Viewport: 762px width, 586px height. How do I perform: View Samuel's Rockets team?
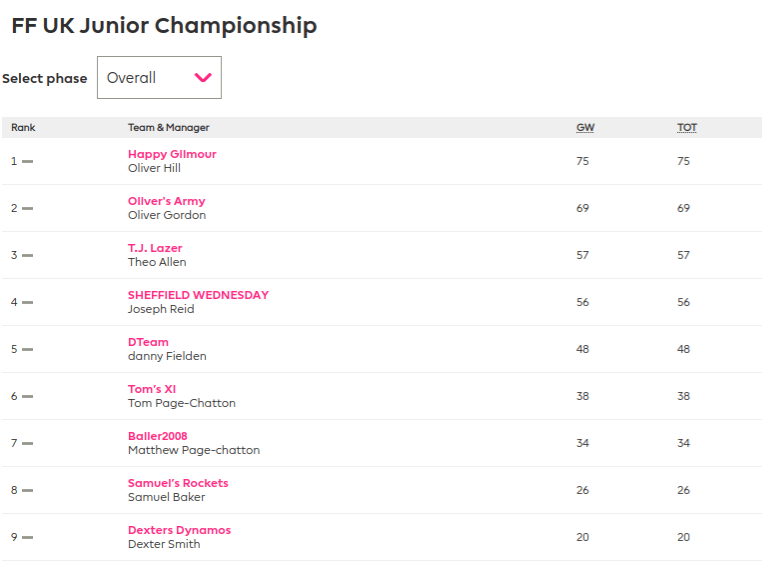(x=178, y=483)
